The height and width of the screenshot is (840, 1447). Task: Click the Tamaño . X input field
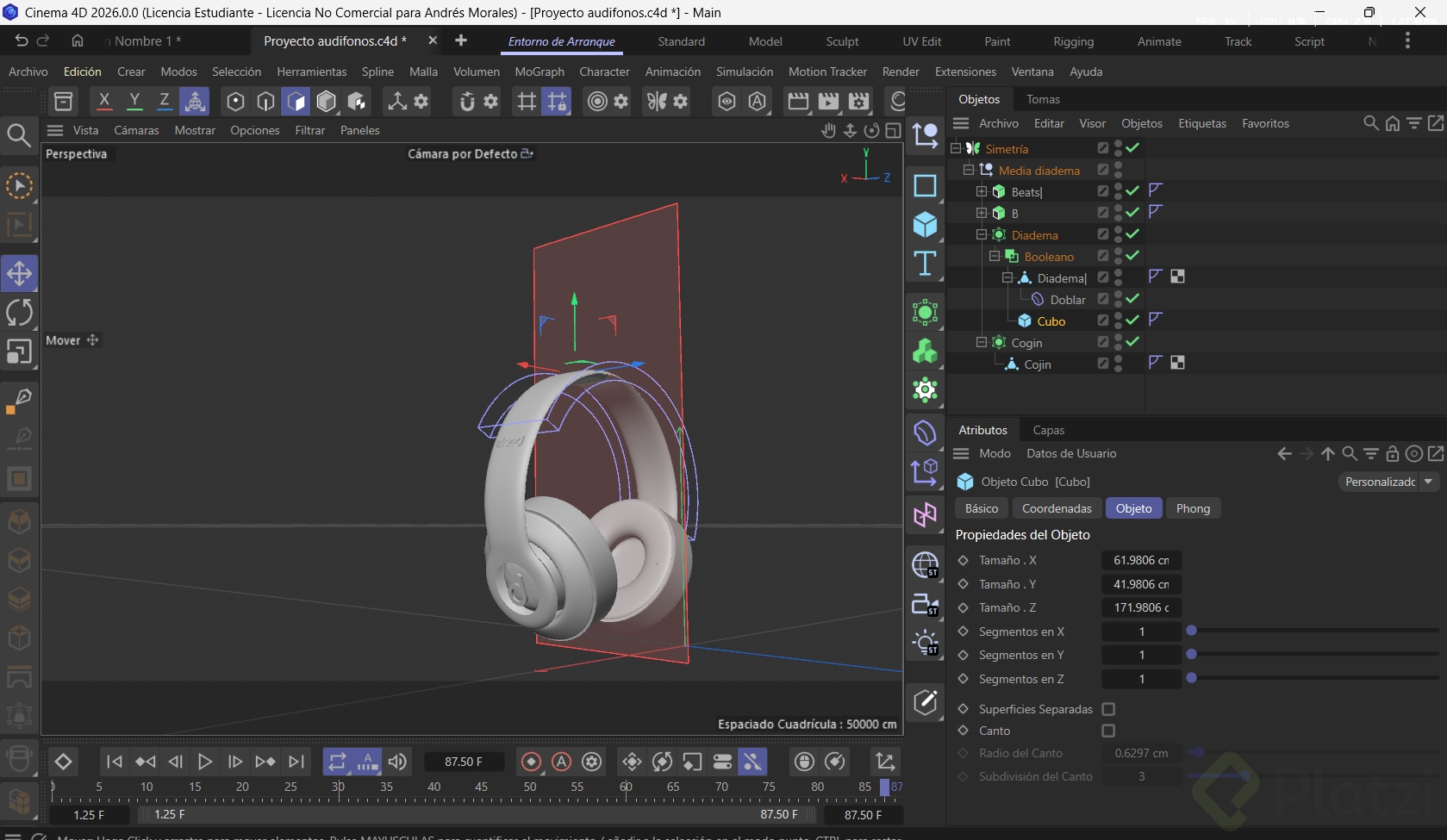tap(1141, 560)
